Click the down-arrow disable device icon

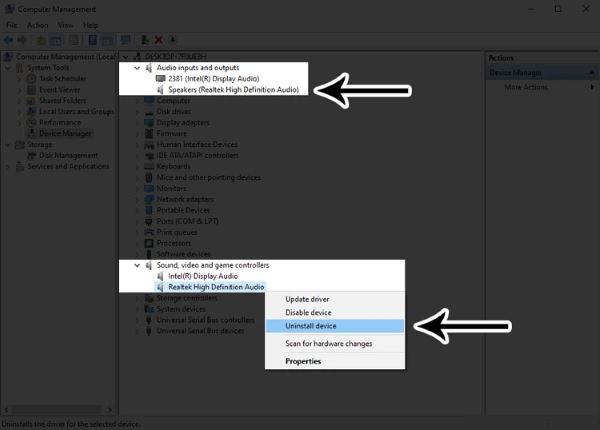pos(173,40)
